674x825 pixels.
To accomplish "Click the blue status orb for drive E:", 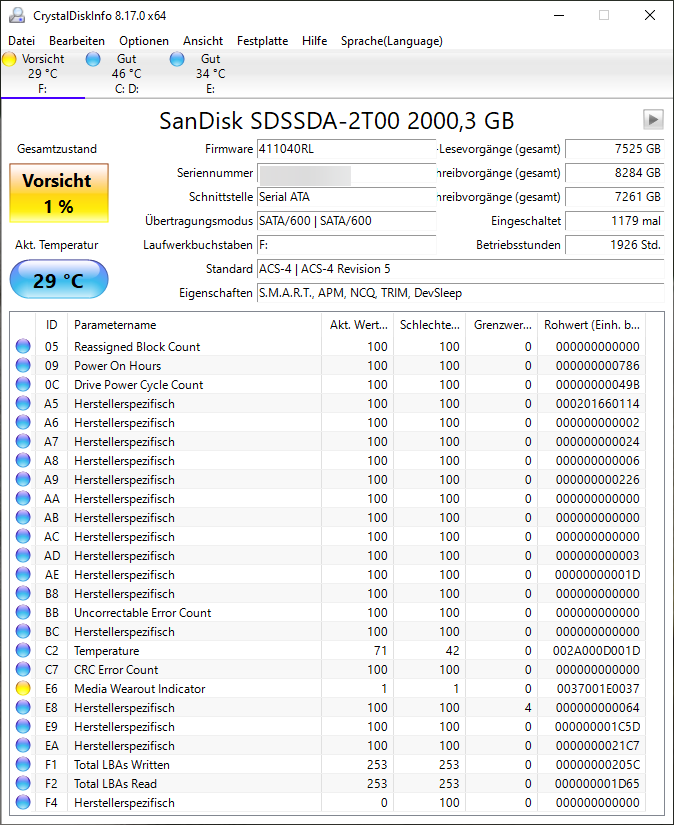I will click(x=177, y=59).
